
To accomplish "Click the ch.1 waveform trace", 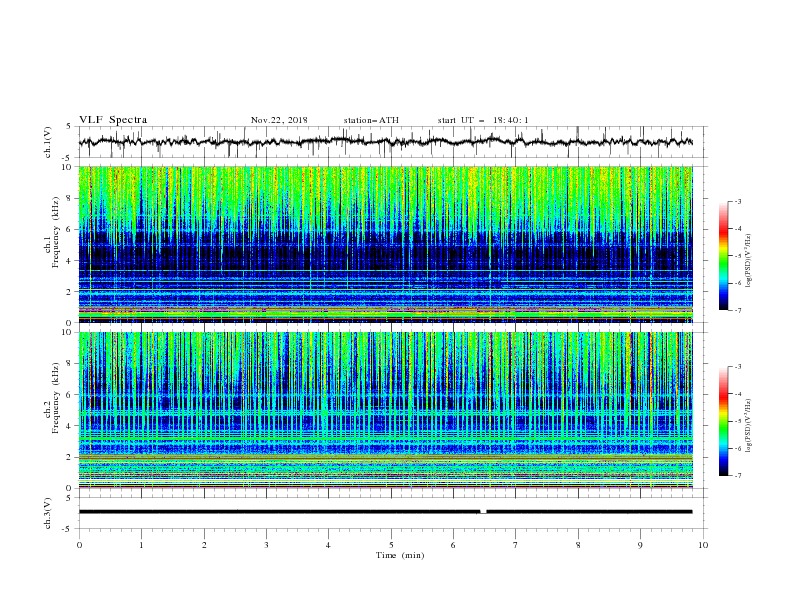I will (x=385, y=142).
